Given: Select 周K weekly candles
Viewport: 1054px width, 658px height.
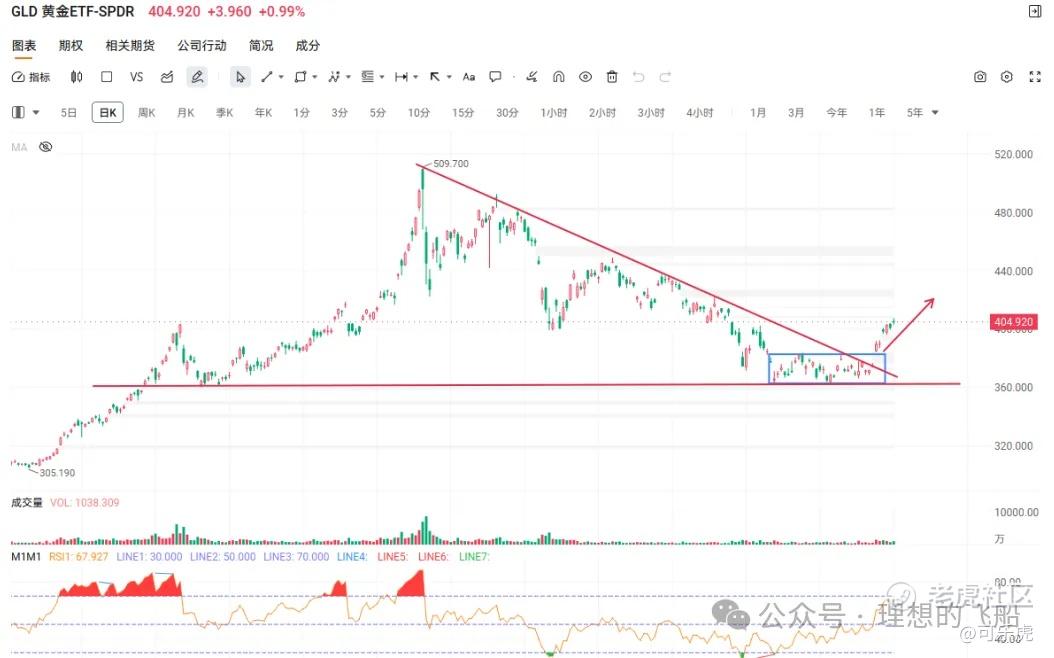Looking at the screenshot, I should [147, 113].
